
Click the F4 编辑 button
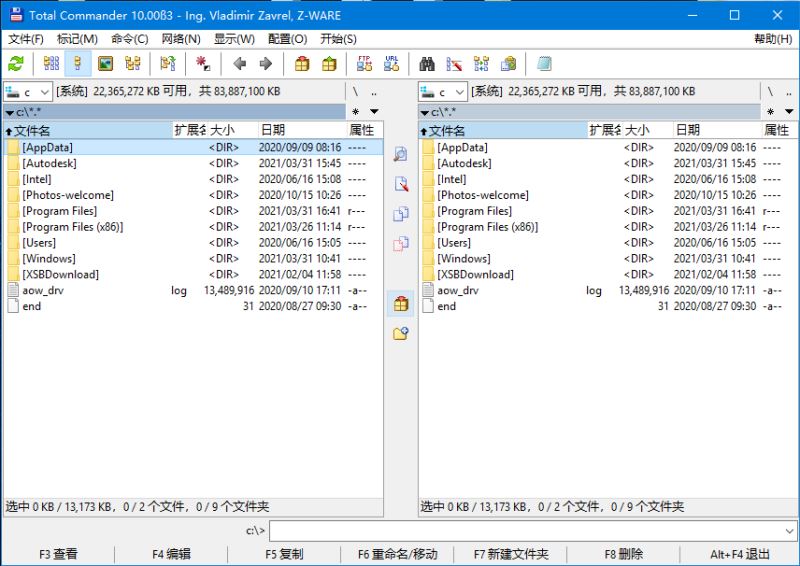pos(171,554)
